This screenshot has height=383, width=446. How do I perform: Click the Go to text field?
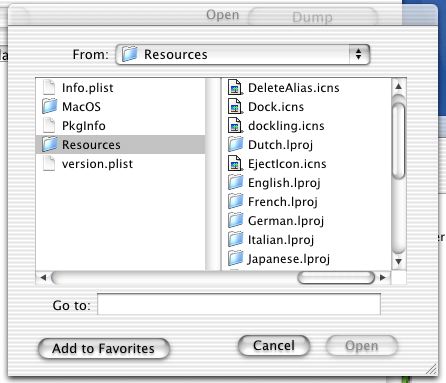click(x=239, y=304)
